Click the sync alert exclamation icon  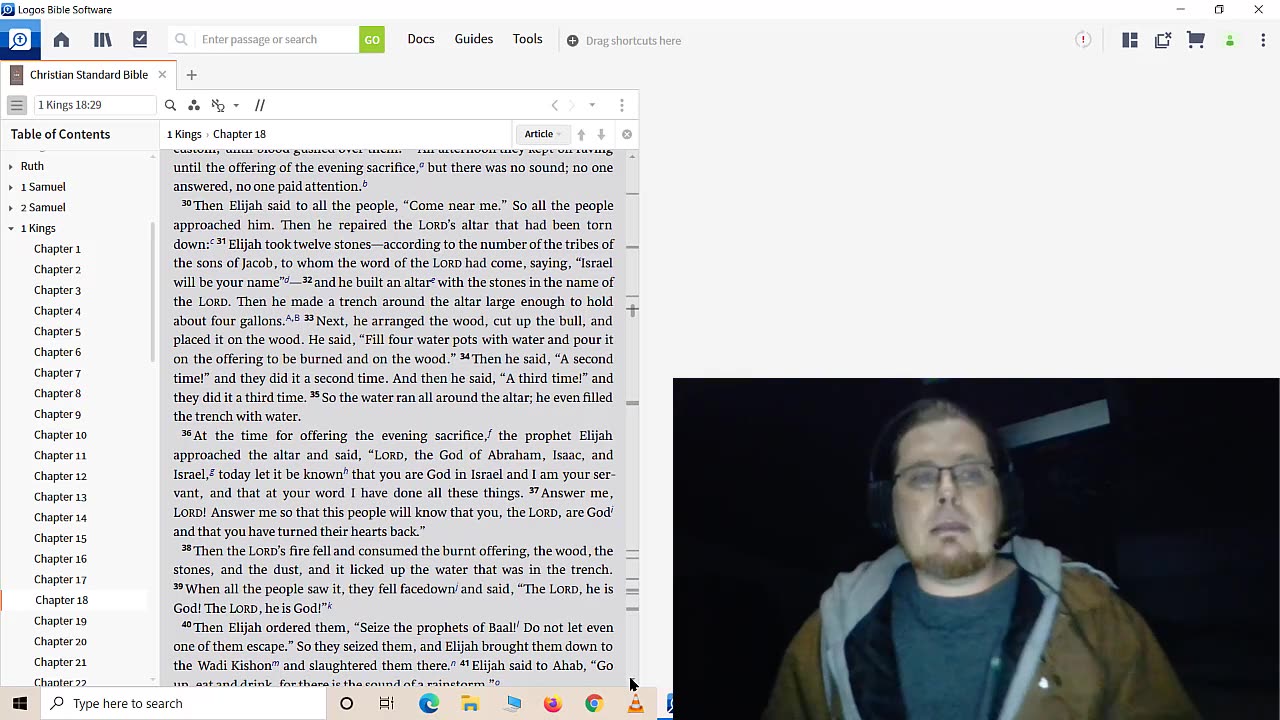(1083, 40)
